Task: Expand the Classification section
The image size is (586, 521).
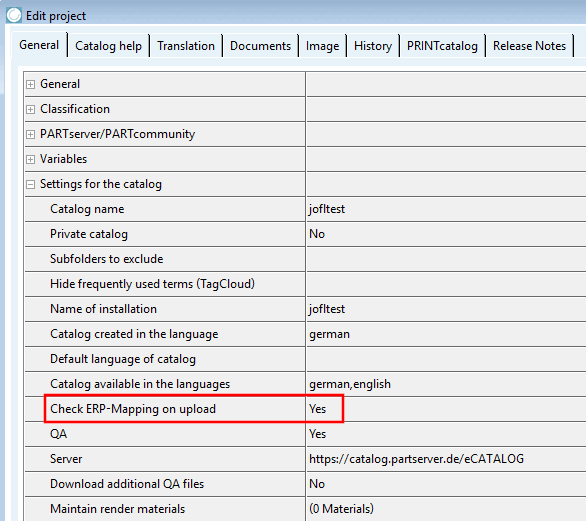Action: 31,110
